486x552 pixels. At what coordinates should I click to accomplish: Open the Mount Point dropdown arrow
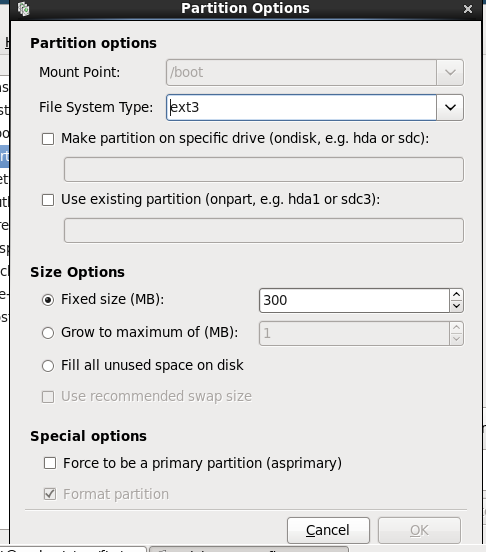pyautogui.click(x=450, y=73)
